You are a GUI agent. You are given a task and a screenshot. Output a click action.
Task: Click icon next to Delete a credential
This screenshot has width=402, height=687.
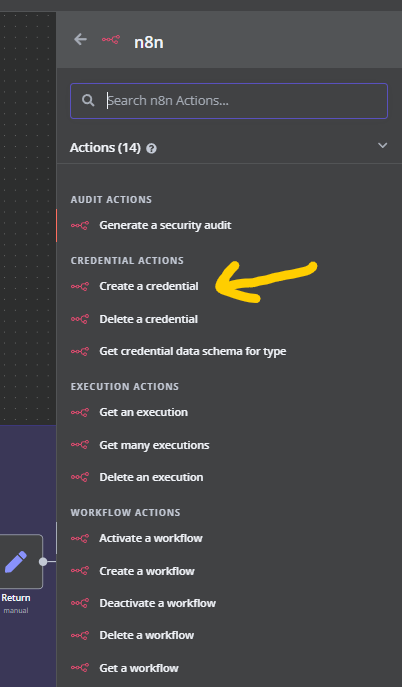pos(80,319)
